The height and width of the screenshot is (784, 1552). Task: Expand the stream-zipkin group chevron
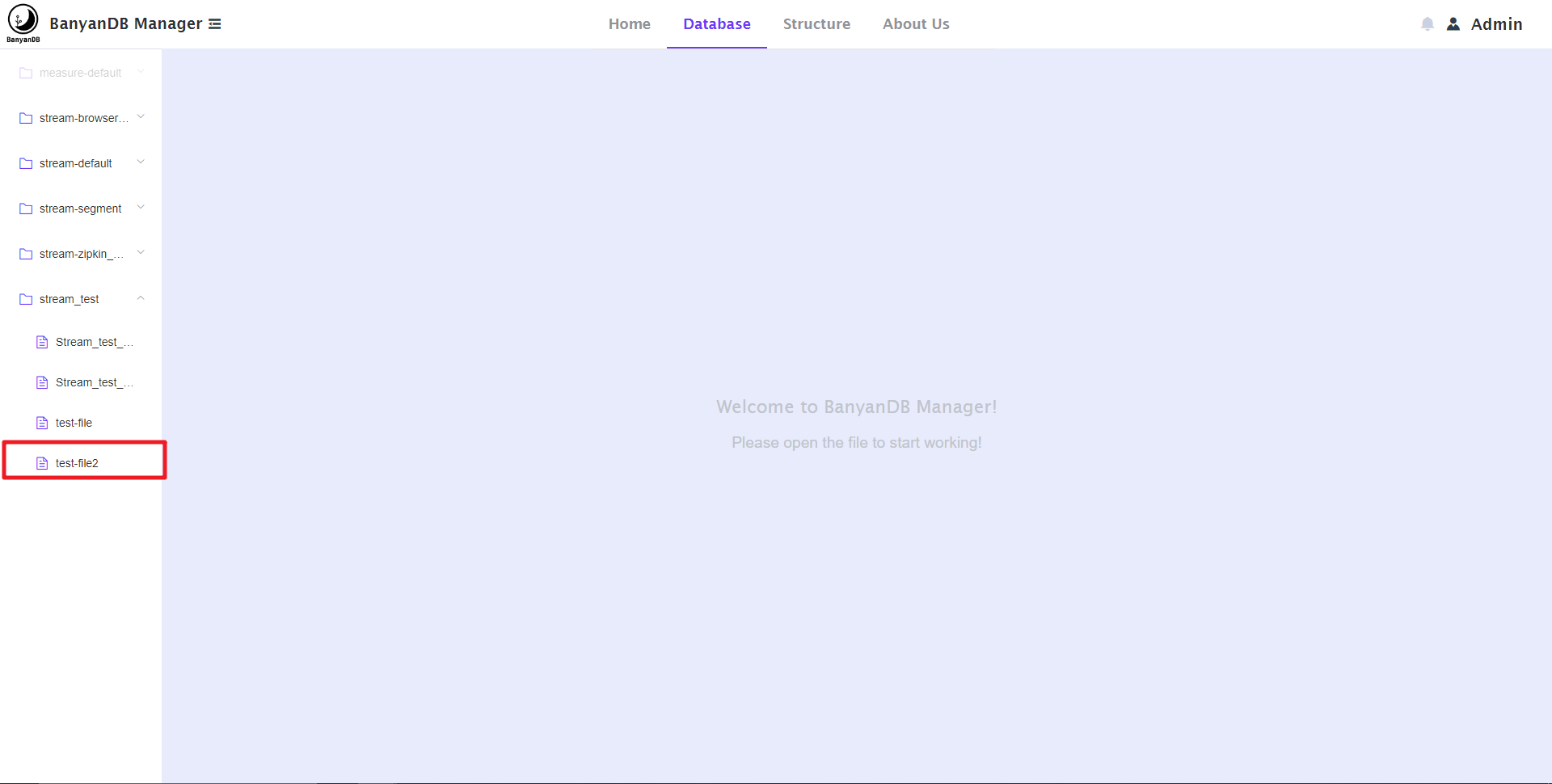click(141, 252)
